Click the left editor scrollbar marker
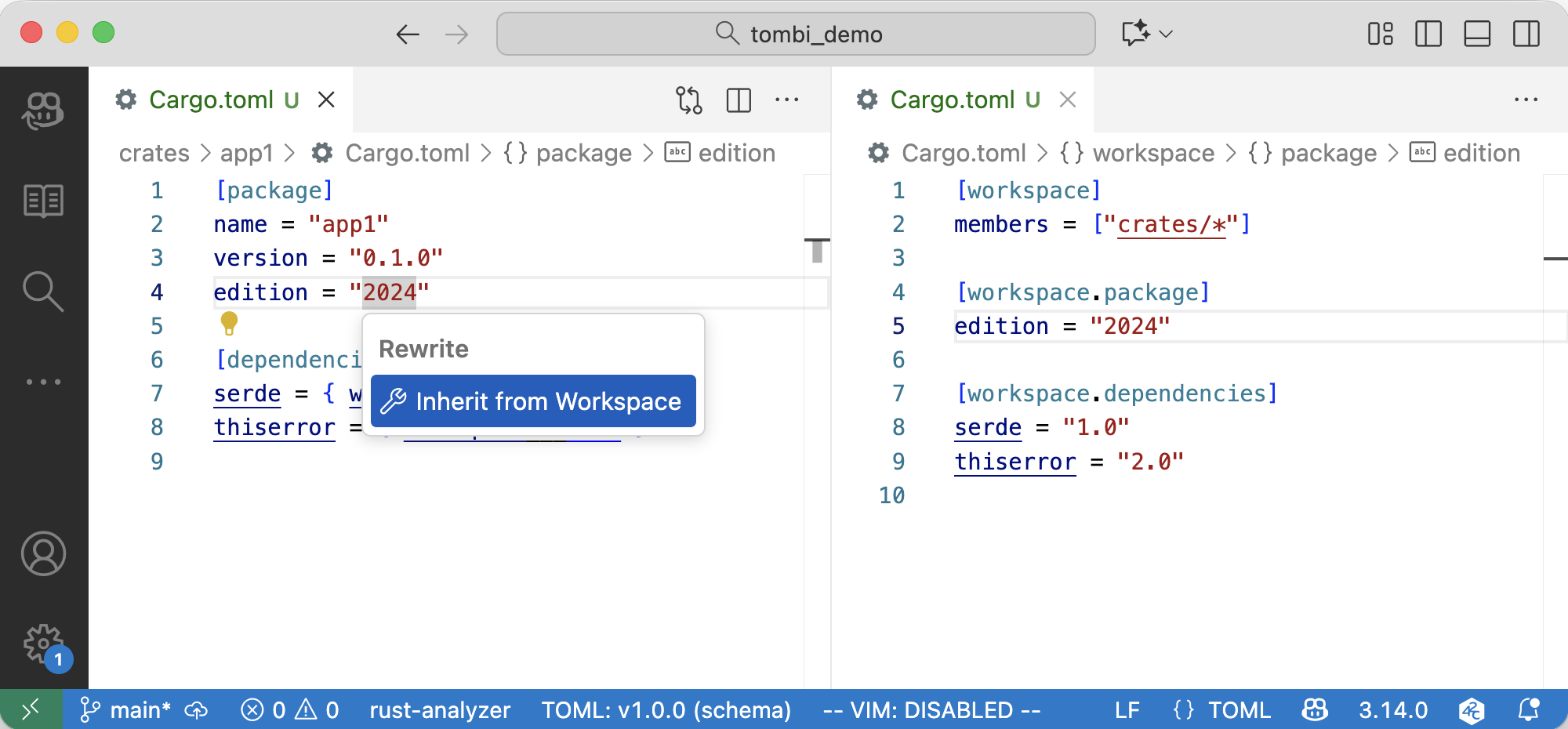 click(x=817, y=250)
